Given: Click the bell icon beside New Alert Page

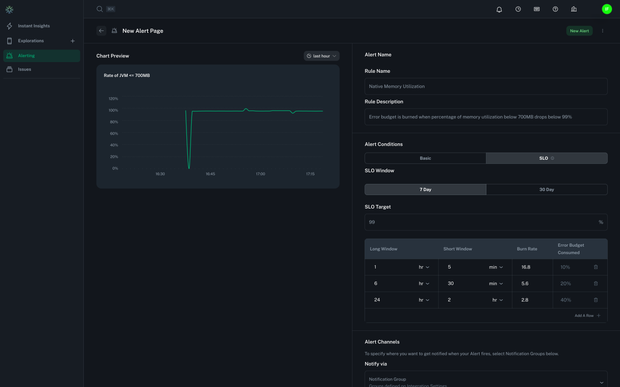Looking at the screenshot, I should (114, 31).
